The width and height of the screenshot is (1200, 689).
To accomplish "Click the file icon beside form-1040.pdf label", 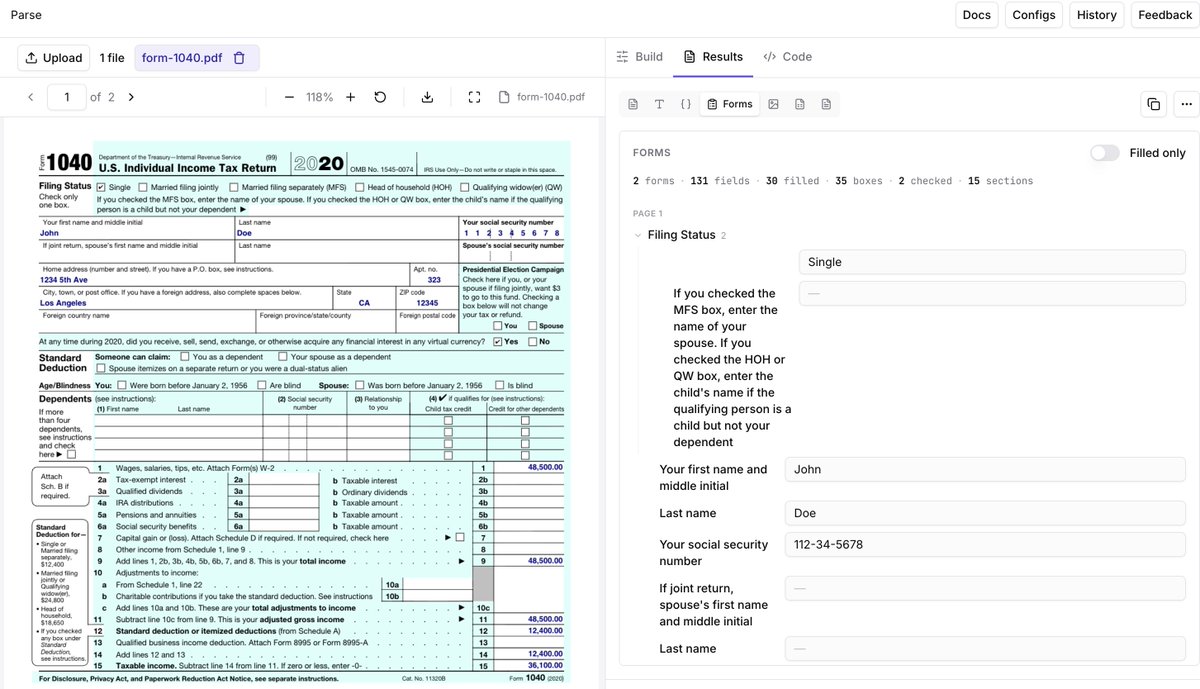I will pos(505,97).
